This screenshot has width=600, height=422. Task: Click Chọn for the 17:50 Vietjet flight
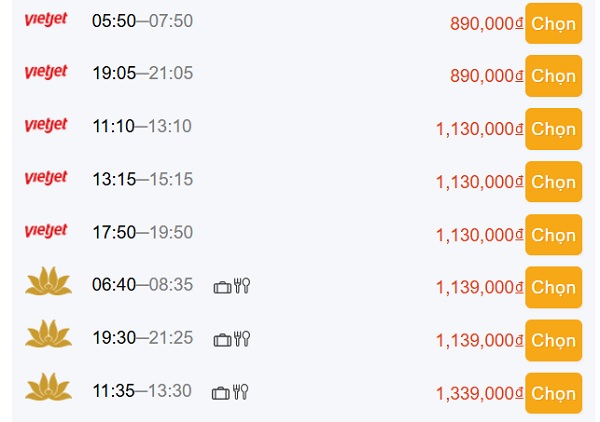[553, 235]
